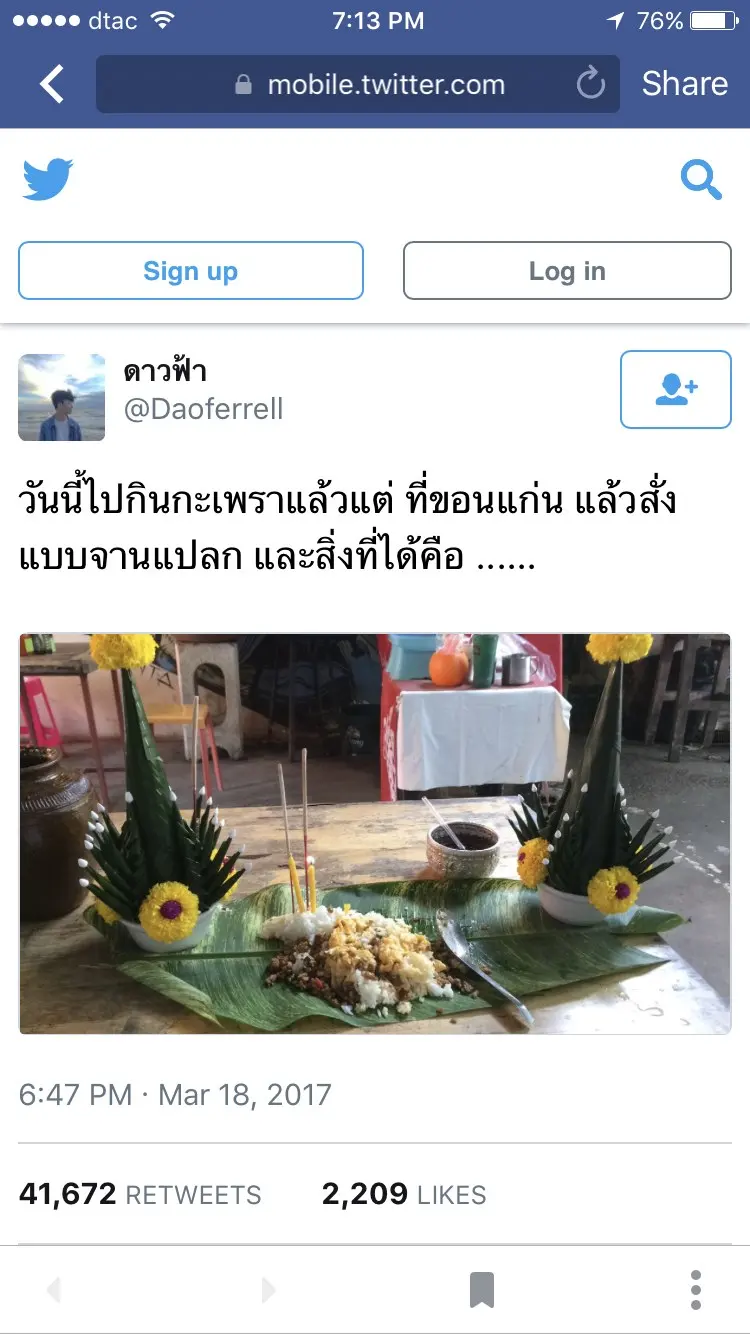The image size is (750, 1334).
Task: Tap the back arrow in browser header
Action: (x=52, y=84)
